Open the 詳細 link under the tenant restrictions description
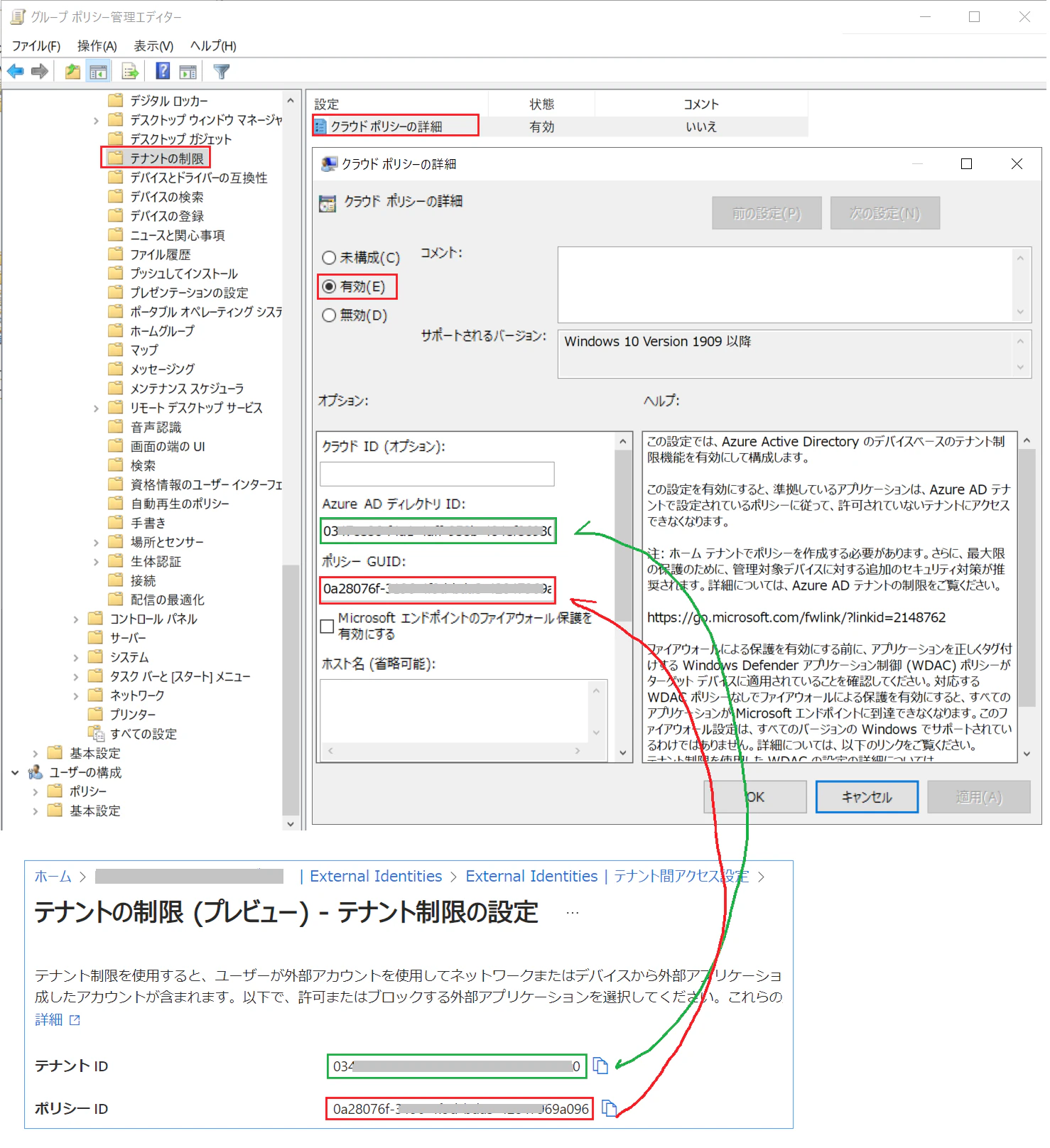This screenshot has width=1050, height=1148. click(x=58, y=1019)
